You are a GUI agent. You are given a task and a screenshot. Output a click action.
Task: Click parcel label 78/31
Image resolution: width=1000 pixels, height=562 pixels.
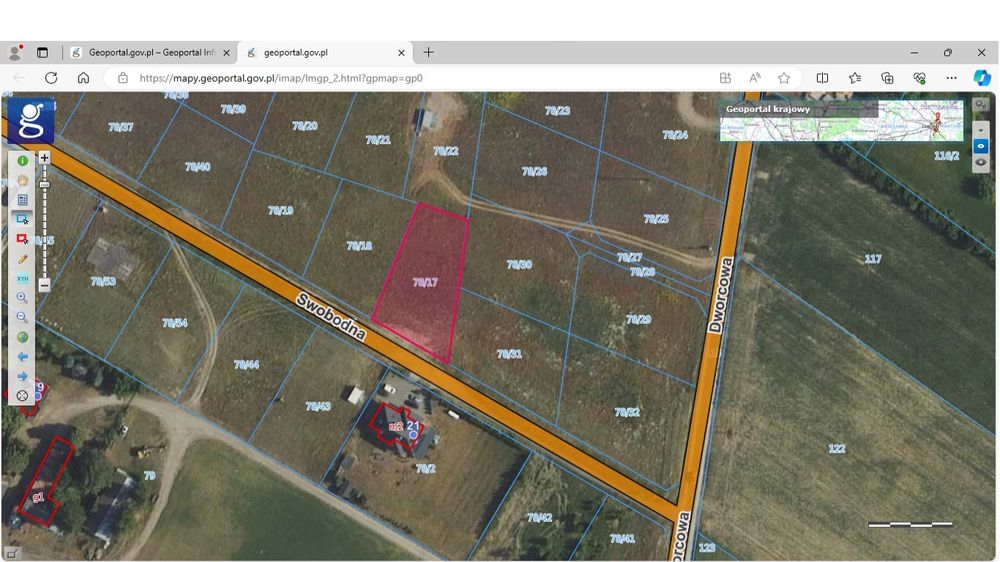(x=509, y=354)
